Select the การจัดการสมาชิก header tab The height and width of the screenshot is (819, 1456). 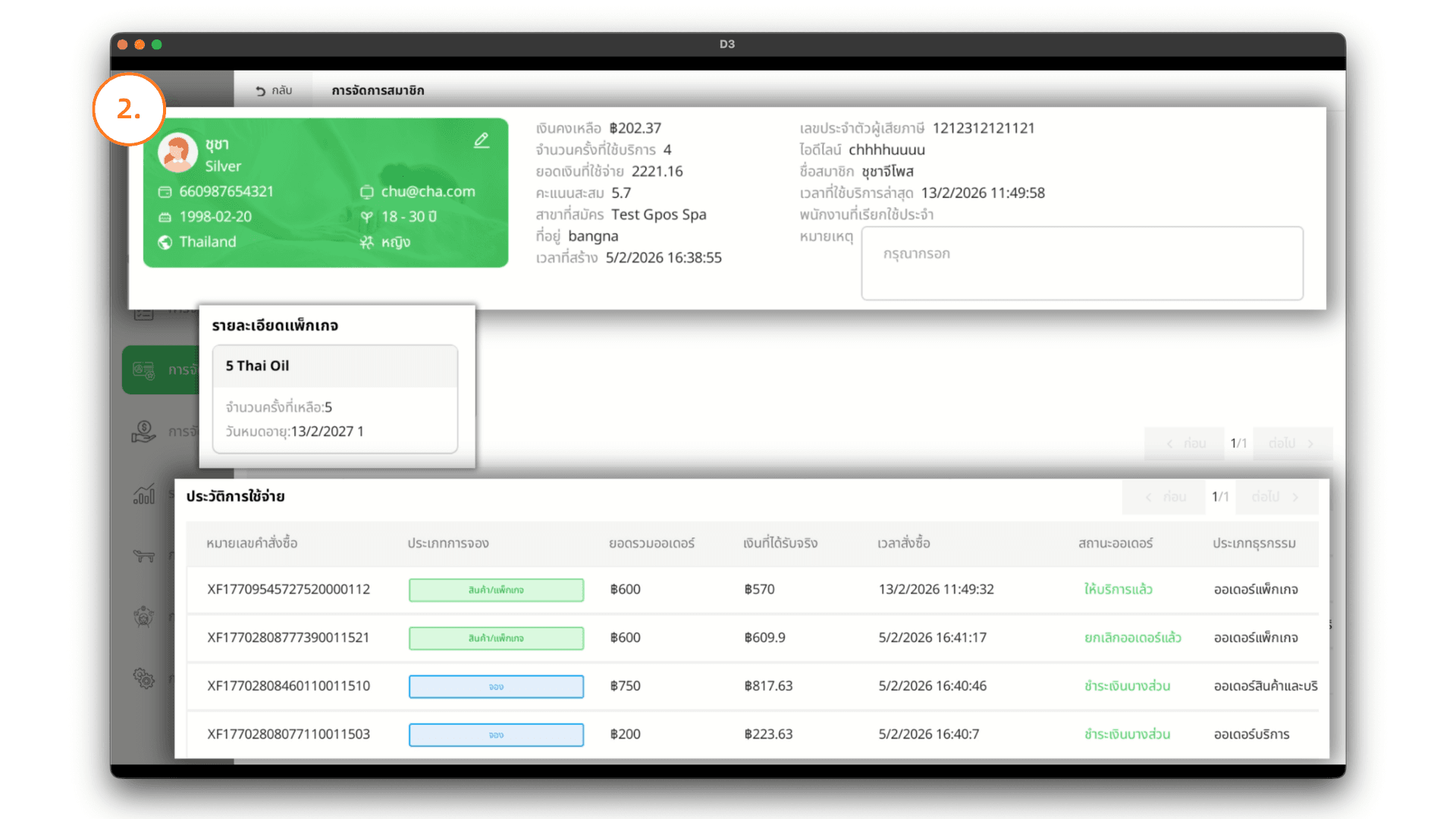tap(378, 90)
